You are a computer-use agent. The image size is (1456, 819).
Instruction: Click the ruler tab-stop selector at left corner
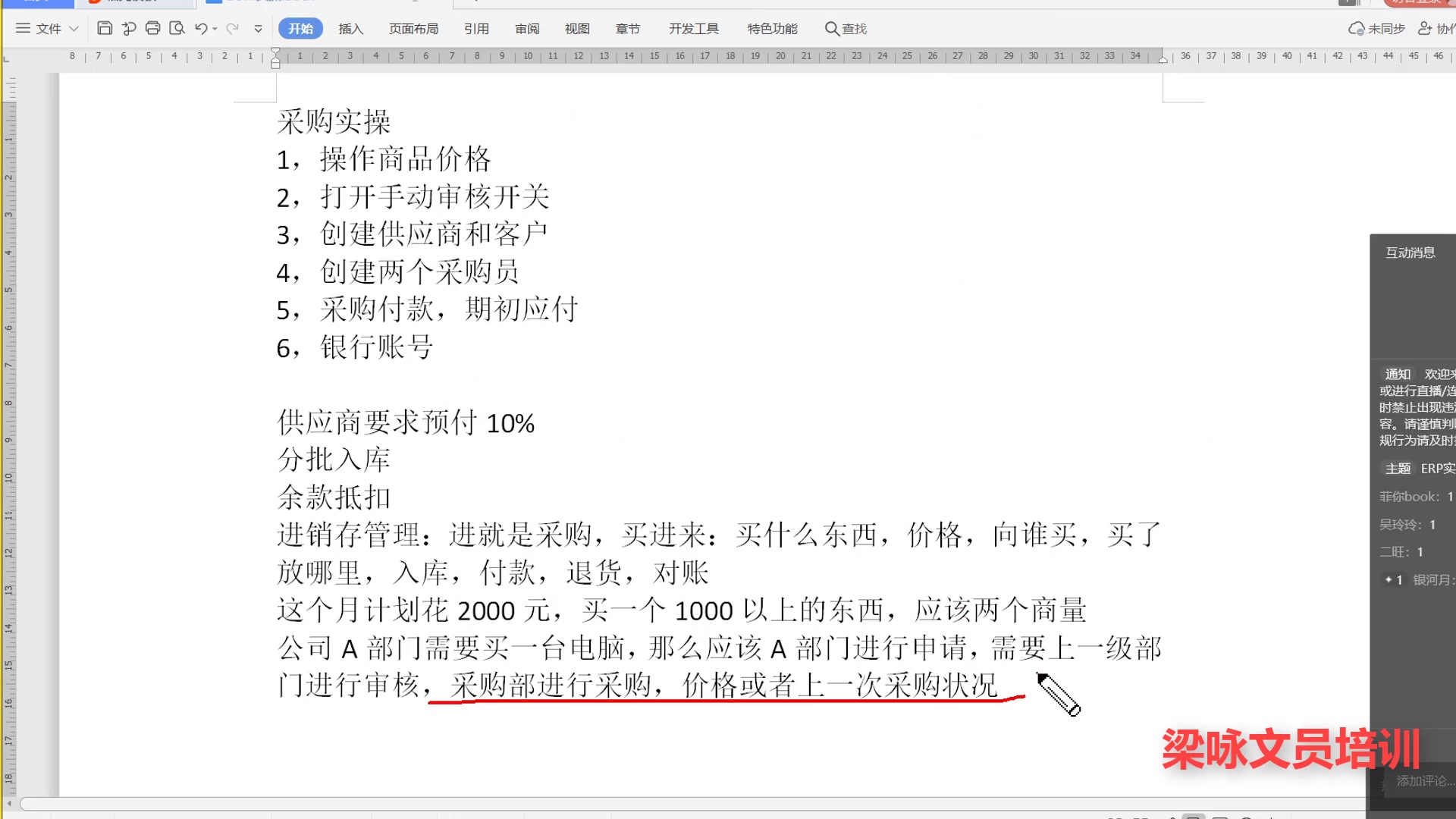(6, 58)
